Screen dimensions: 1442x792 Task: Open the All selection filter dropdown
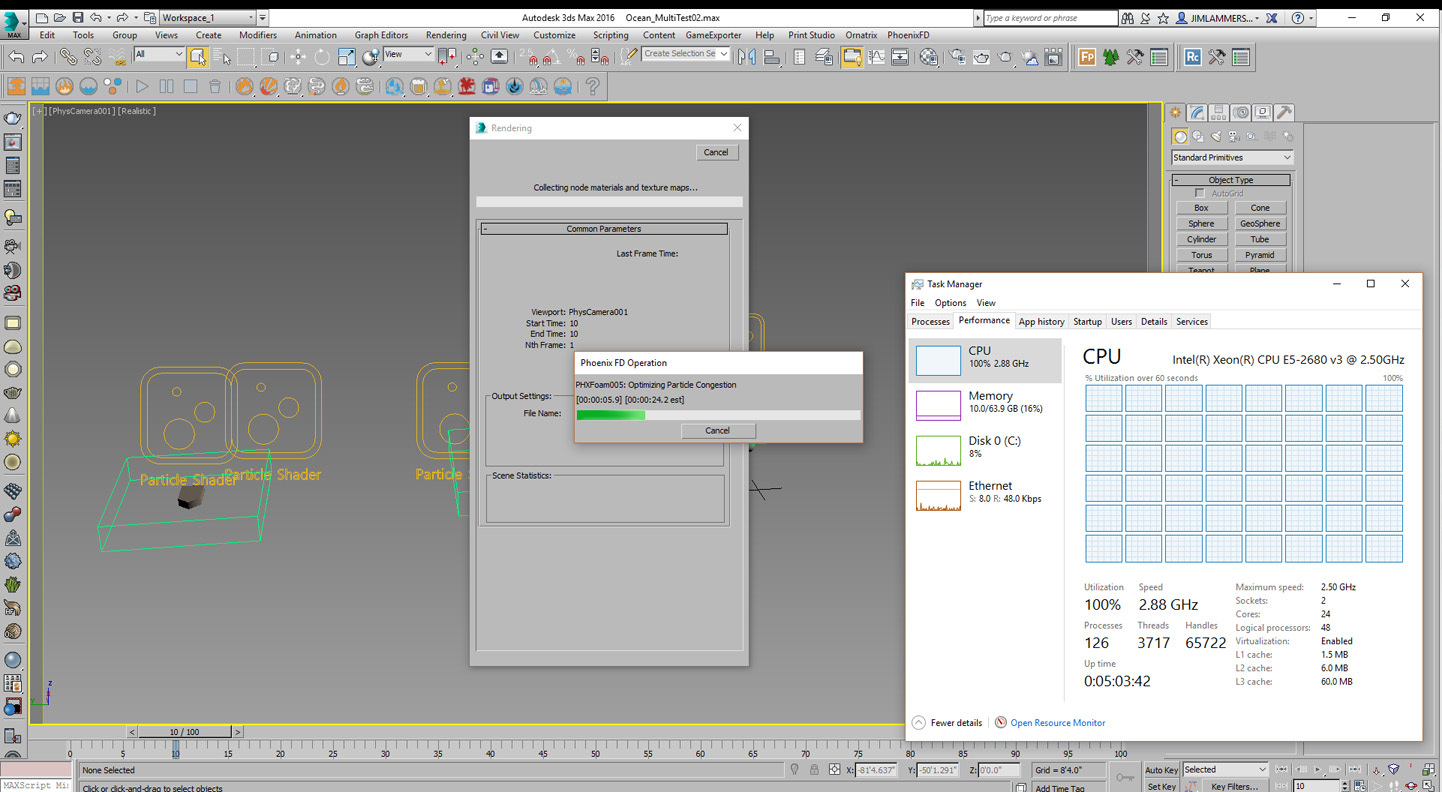159,54
